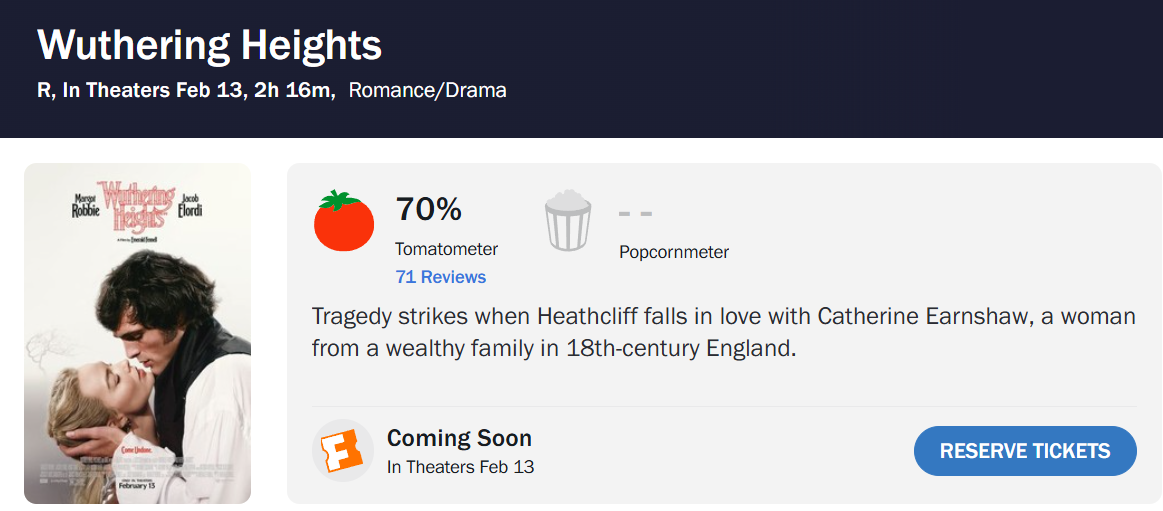Click In Theaters Feb 13 in header
Image resolution: width=1163 pixels, height=511 pixels.
click(x=153, y=90)
